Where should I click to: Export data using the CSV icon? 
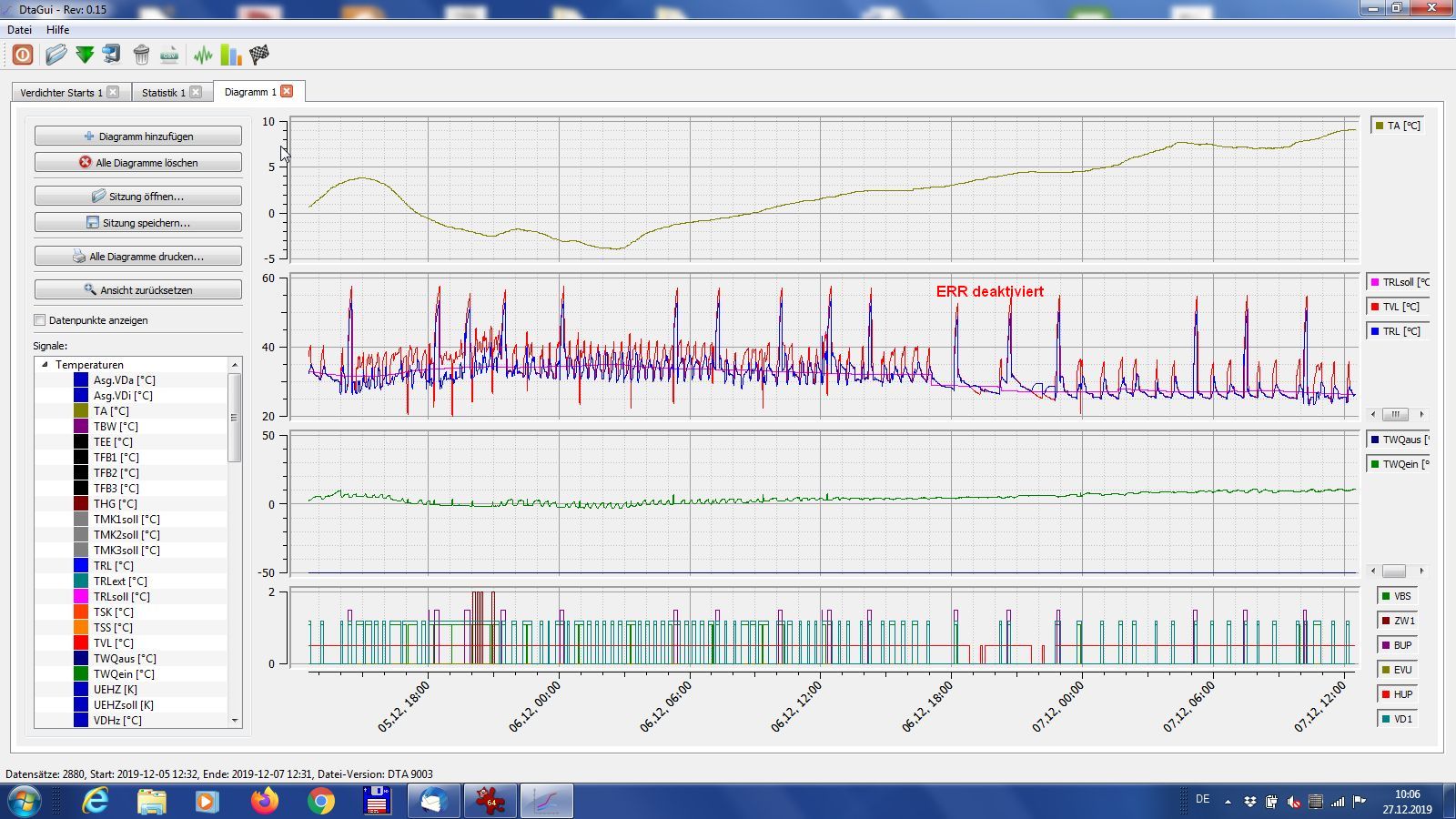(x=169, y=55)
